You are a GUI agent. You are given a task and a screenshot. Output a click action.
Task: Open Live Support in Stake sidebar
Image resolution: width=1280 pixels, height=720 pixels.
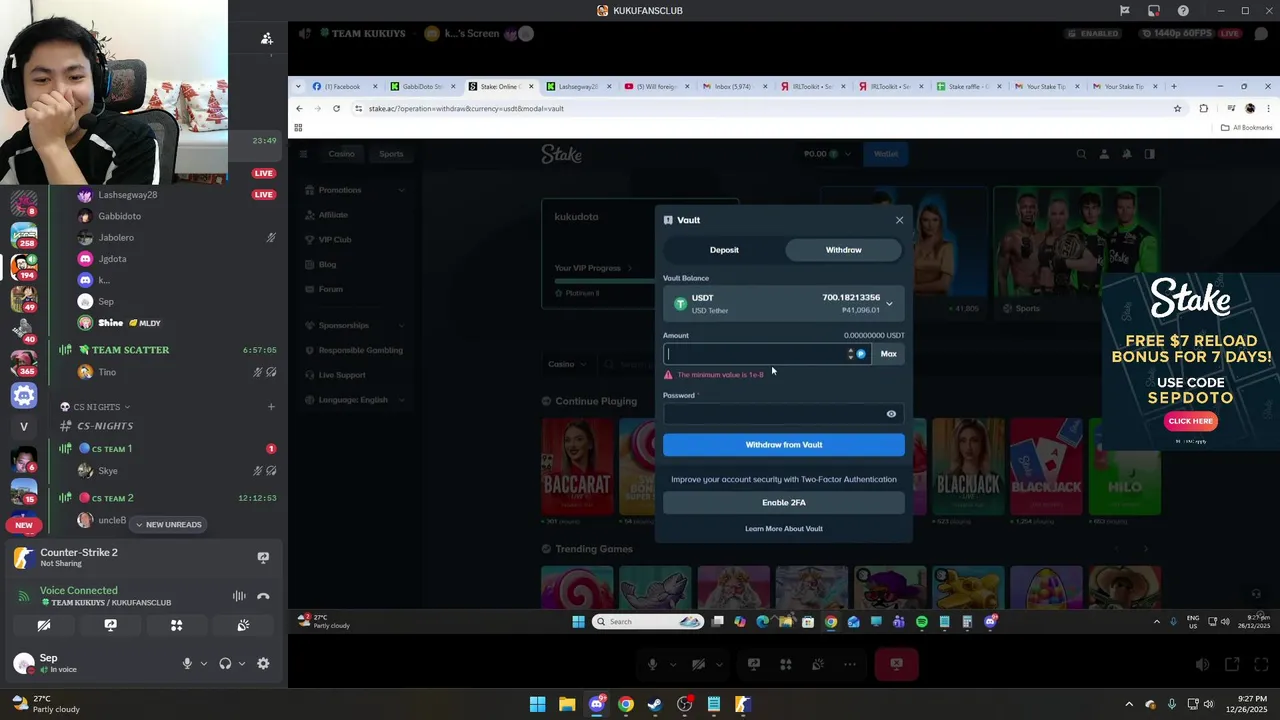click(341, 375)
